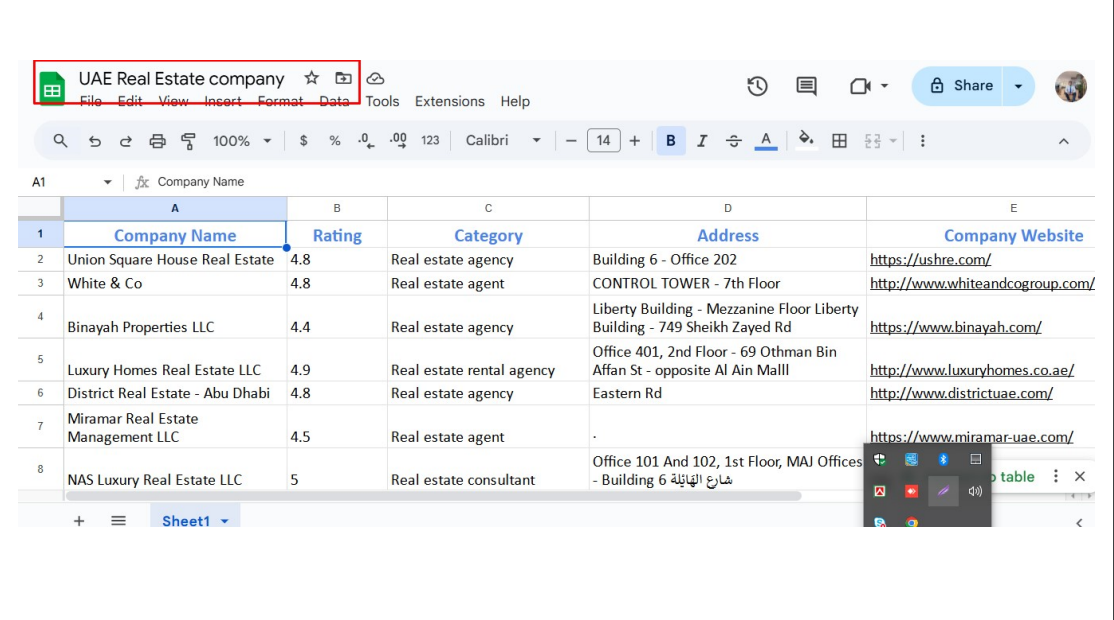Open the binayah.com link

click(x=956, y=327)
